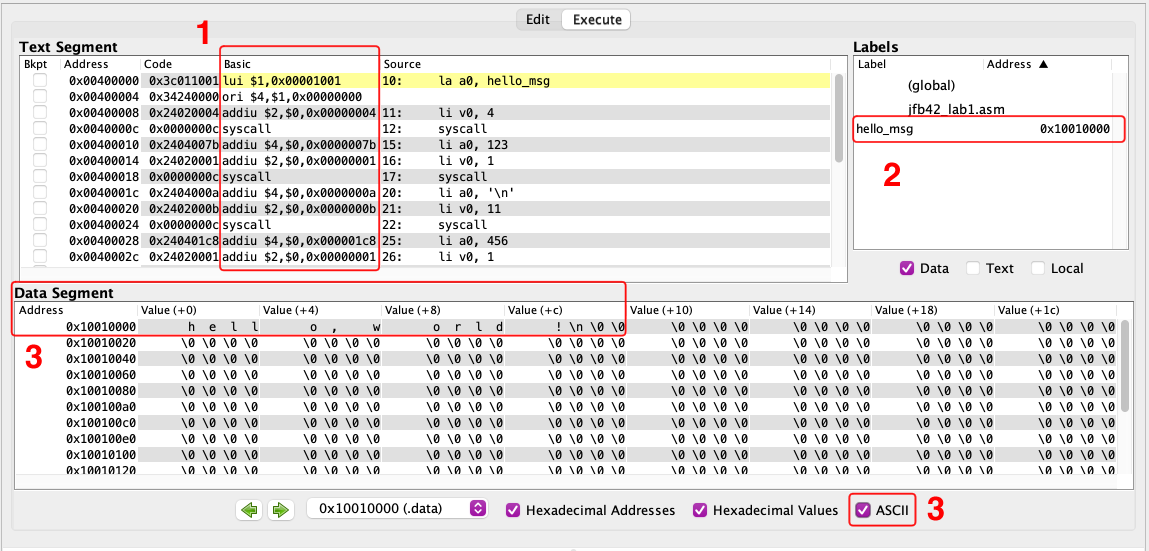Click the green right arrow button
This screenshot has width=1149, height=551.
(280, 510)
